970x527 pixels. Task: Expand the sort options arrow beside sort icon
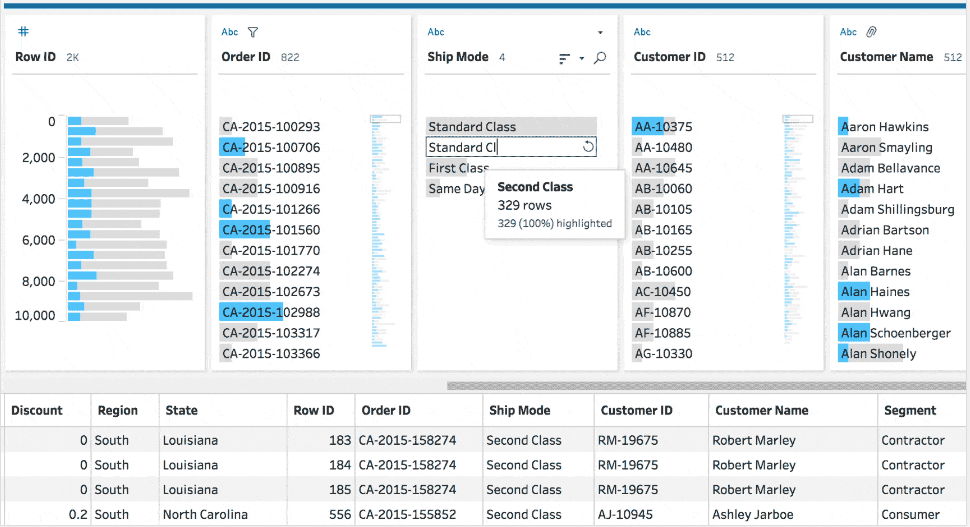[582, 59]
